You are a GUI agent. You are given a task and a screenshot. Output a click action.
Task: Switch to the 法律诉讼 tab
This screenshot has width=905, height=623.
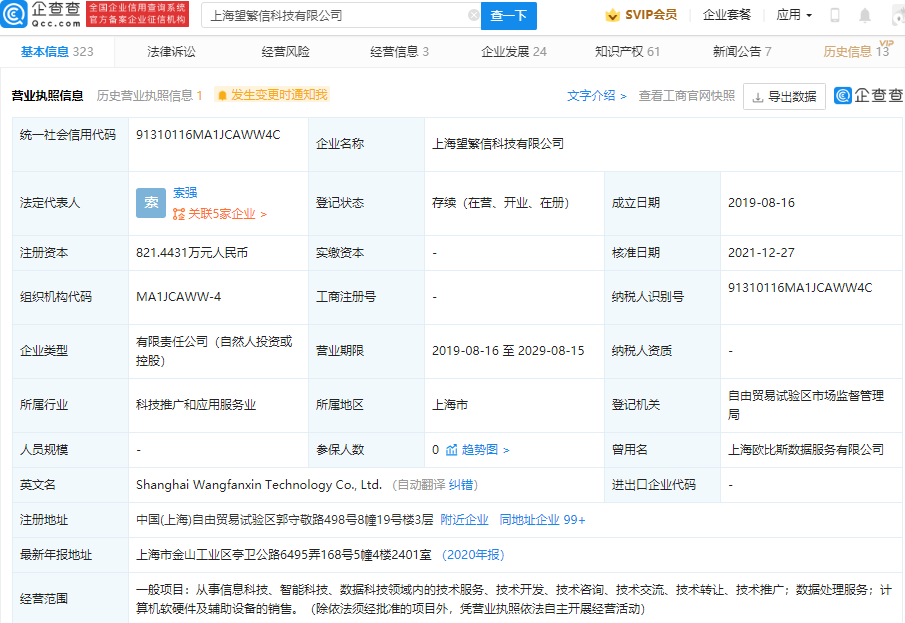click(x=171, y=52)
